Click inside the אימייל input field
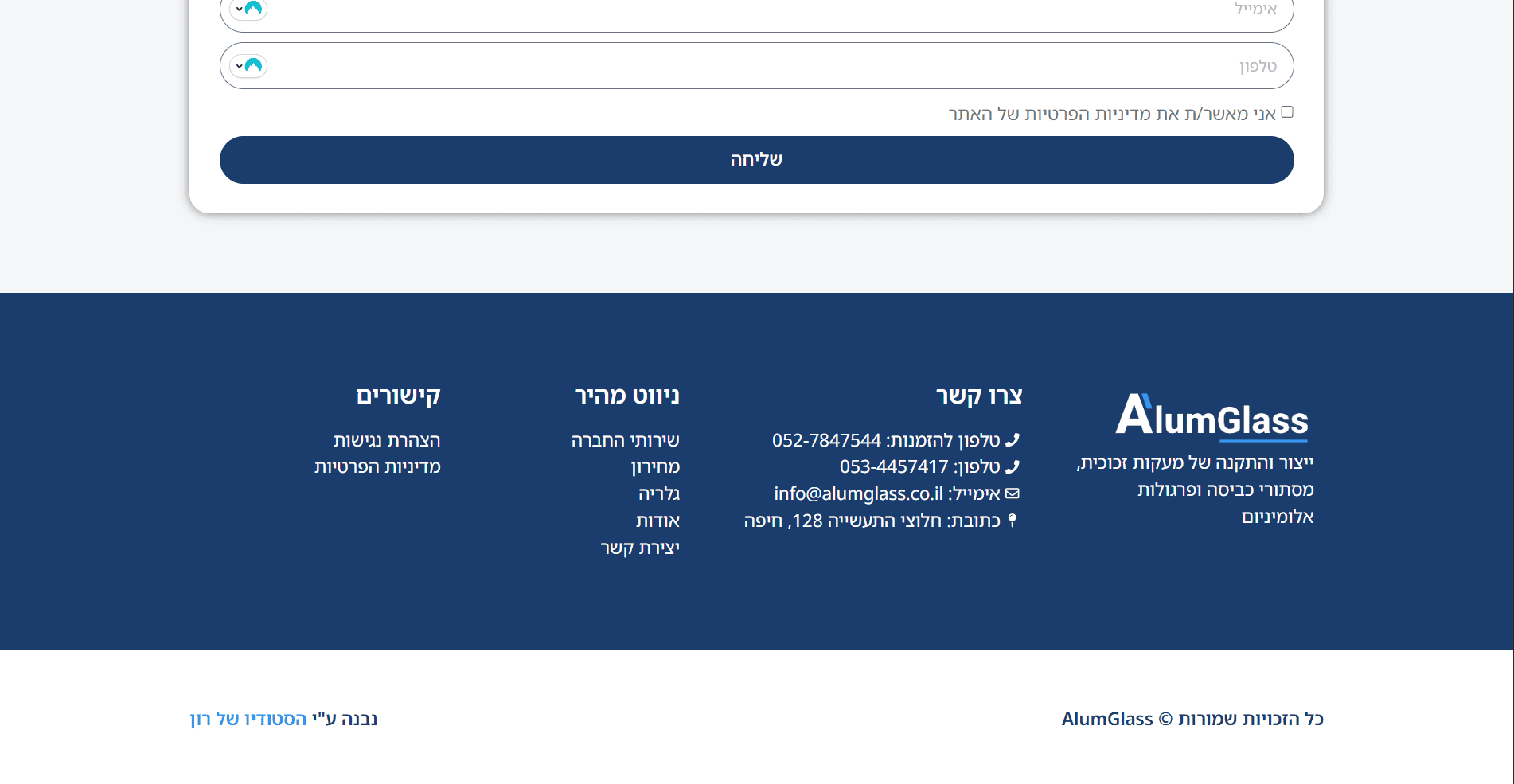This screenshot has height=784, width=1514. [x=756, y=11]
